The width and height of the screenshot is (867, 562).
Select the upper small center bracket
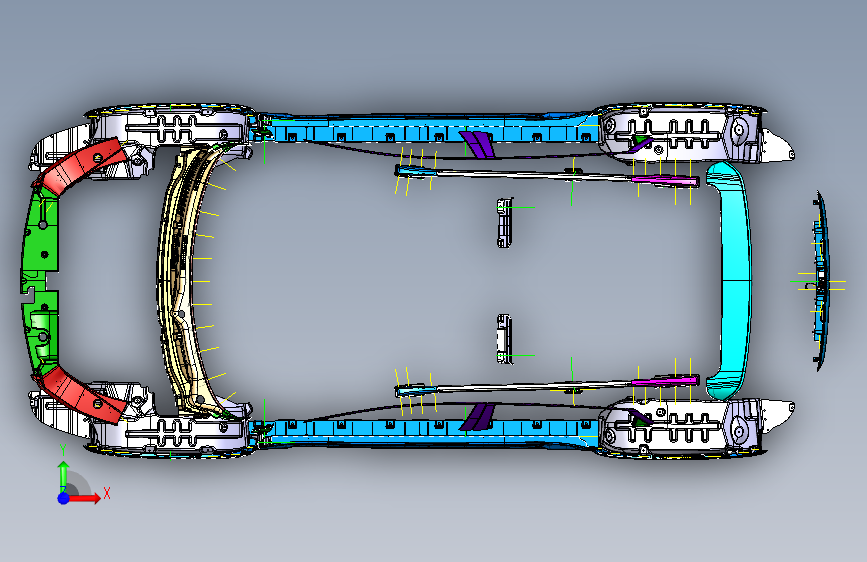click(504, 222)
